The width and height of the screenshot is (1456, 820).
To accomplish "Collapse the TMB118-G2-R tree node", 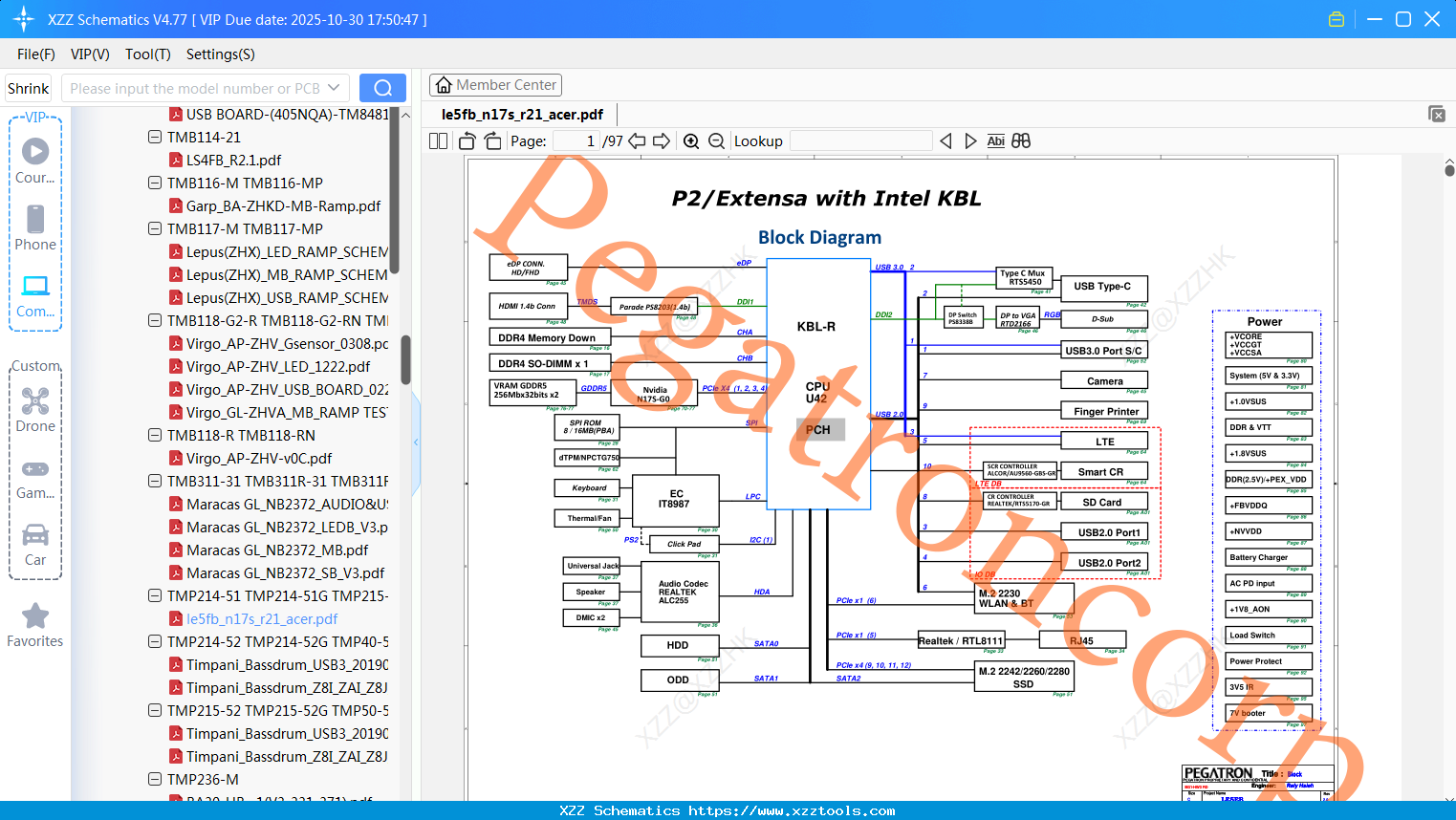I will (x=155, y=321).
